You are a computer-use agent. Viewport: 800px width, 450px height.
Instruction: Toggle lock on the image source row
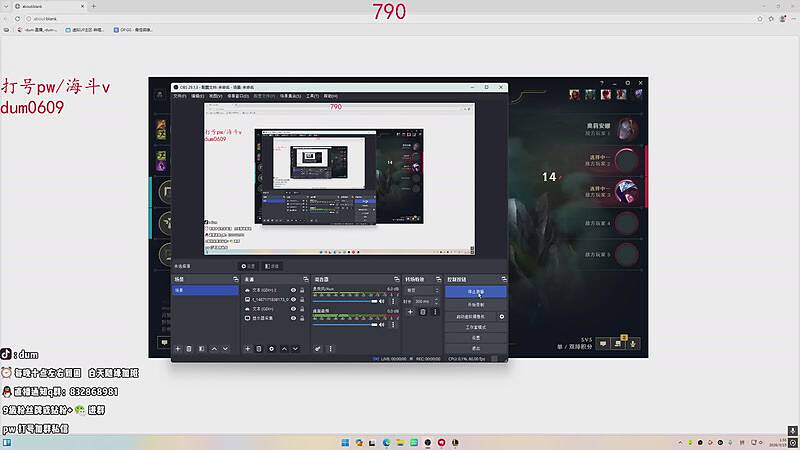click(x=302, y=300)
